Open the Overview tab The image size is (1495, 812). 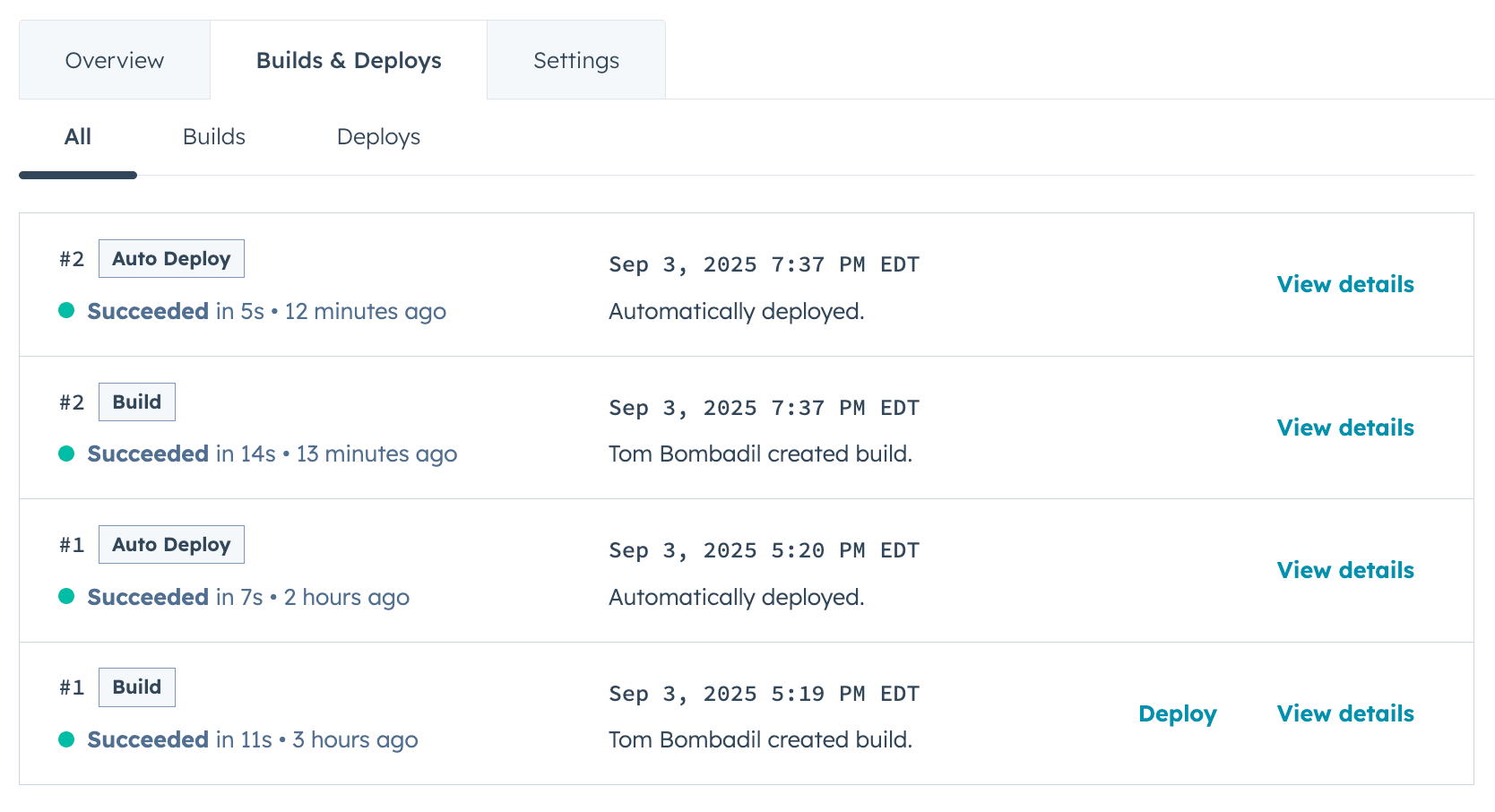click(x=115, y=60)
